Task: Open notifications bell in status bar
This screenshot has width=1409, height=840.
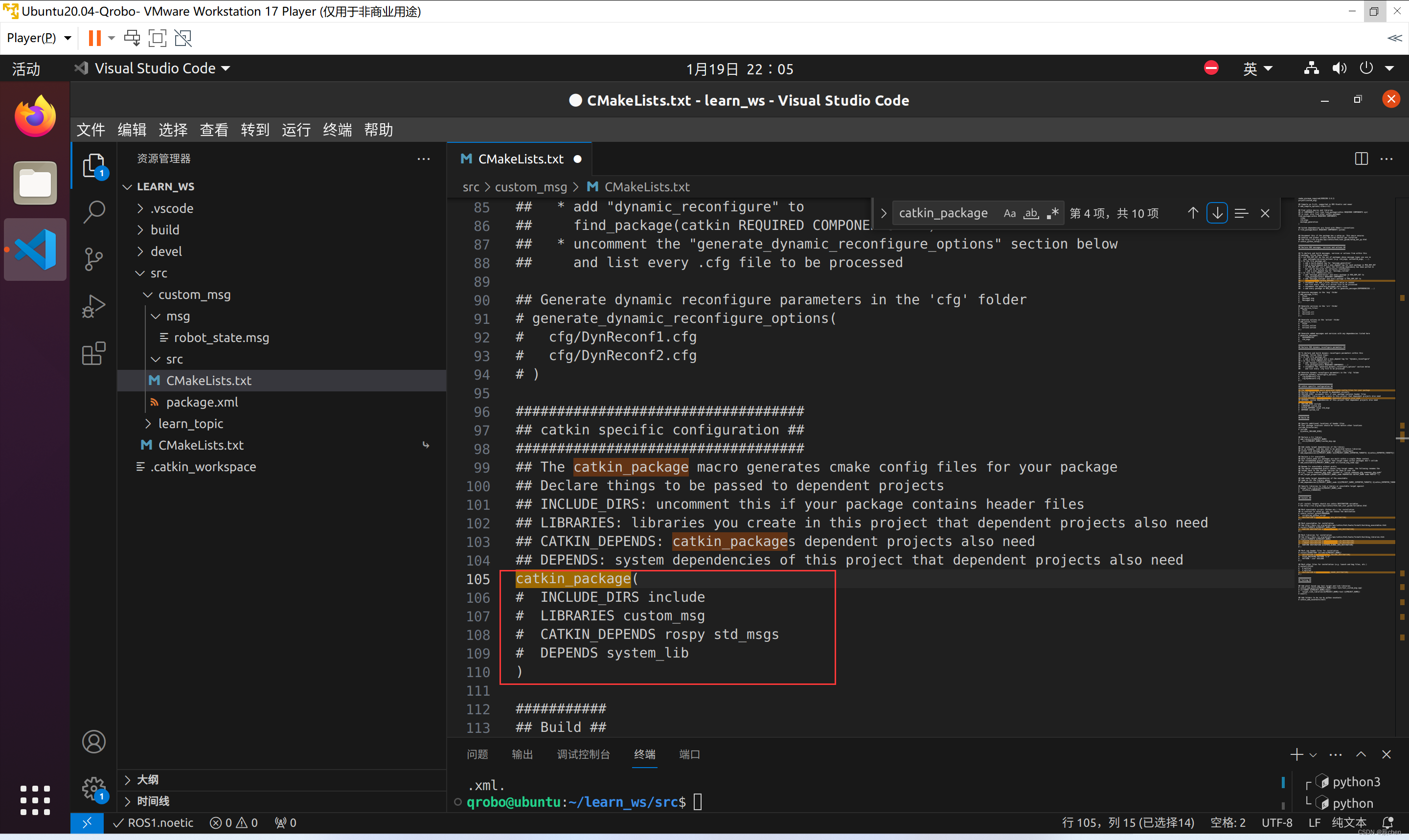Action: point(1387,822)
